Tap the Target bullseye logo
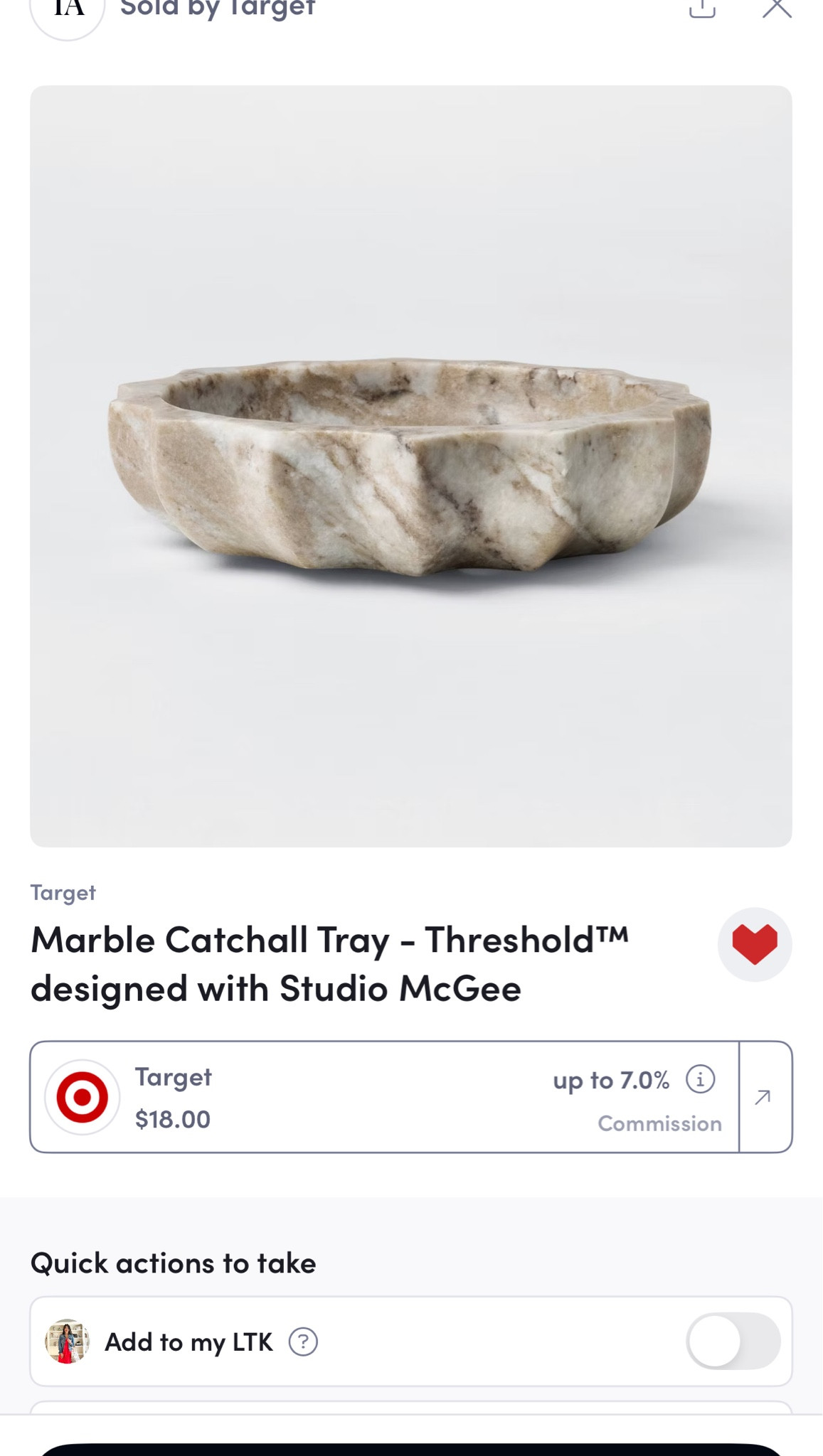823x1456 pixels. (x=83, y=1097)
